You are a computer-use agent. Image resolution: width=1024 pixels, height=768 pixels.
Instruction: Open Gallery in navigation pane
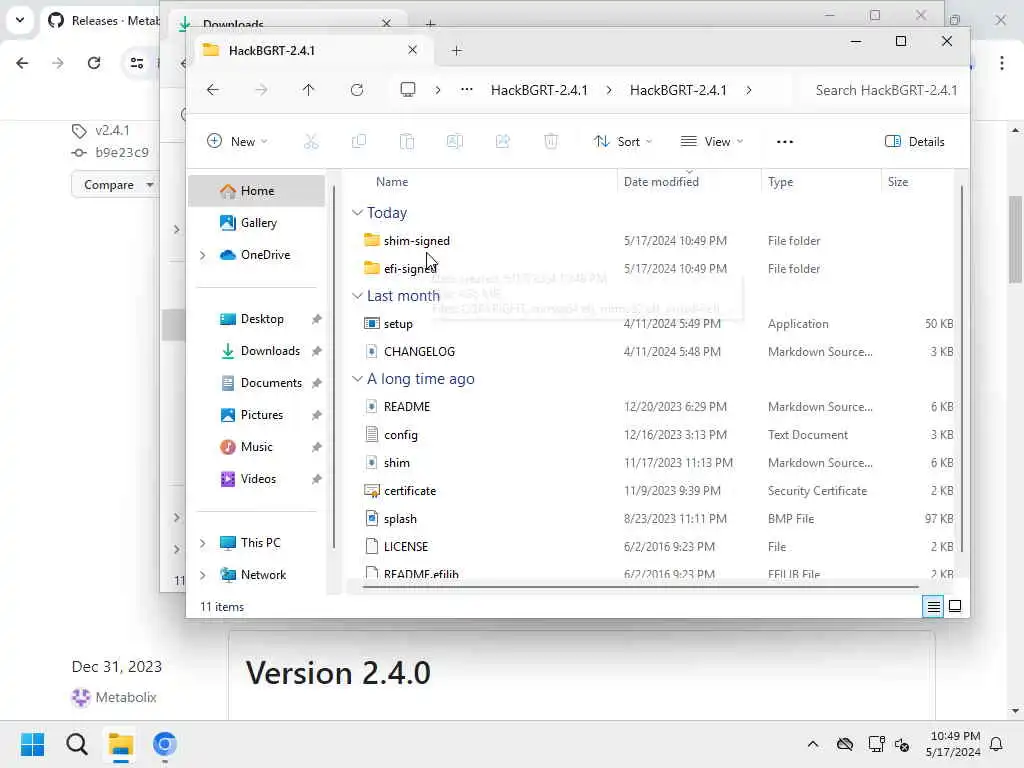click(x=257, y=223)
